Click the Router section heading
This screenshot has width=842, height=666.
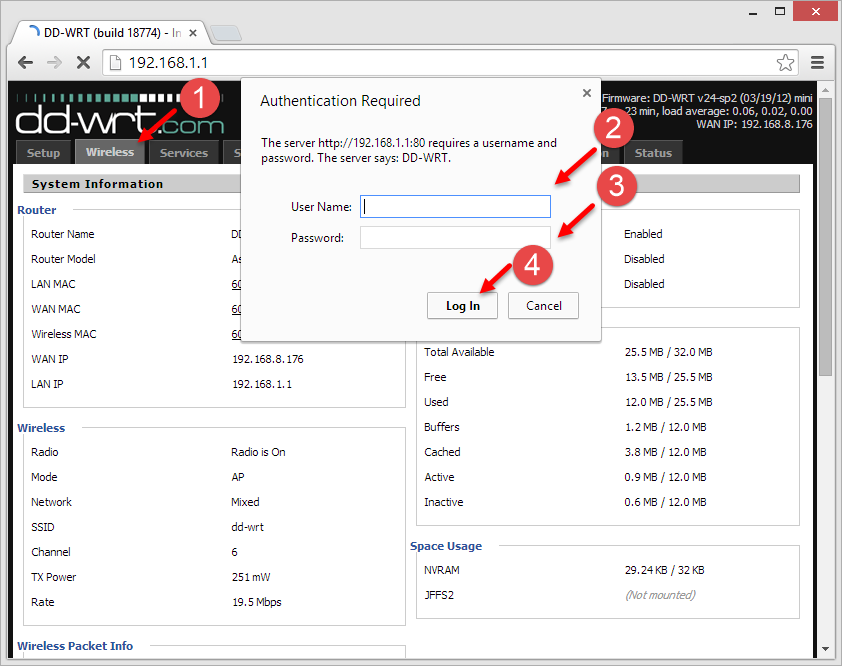37,210
